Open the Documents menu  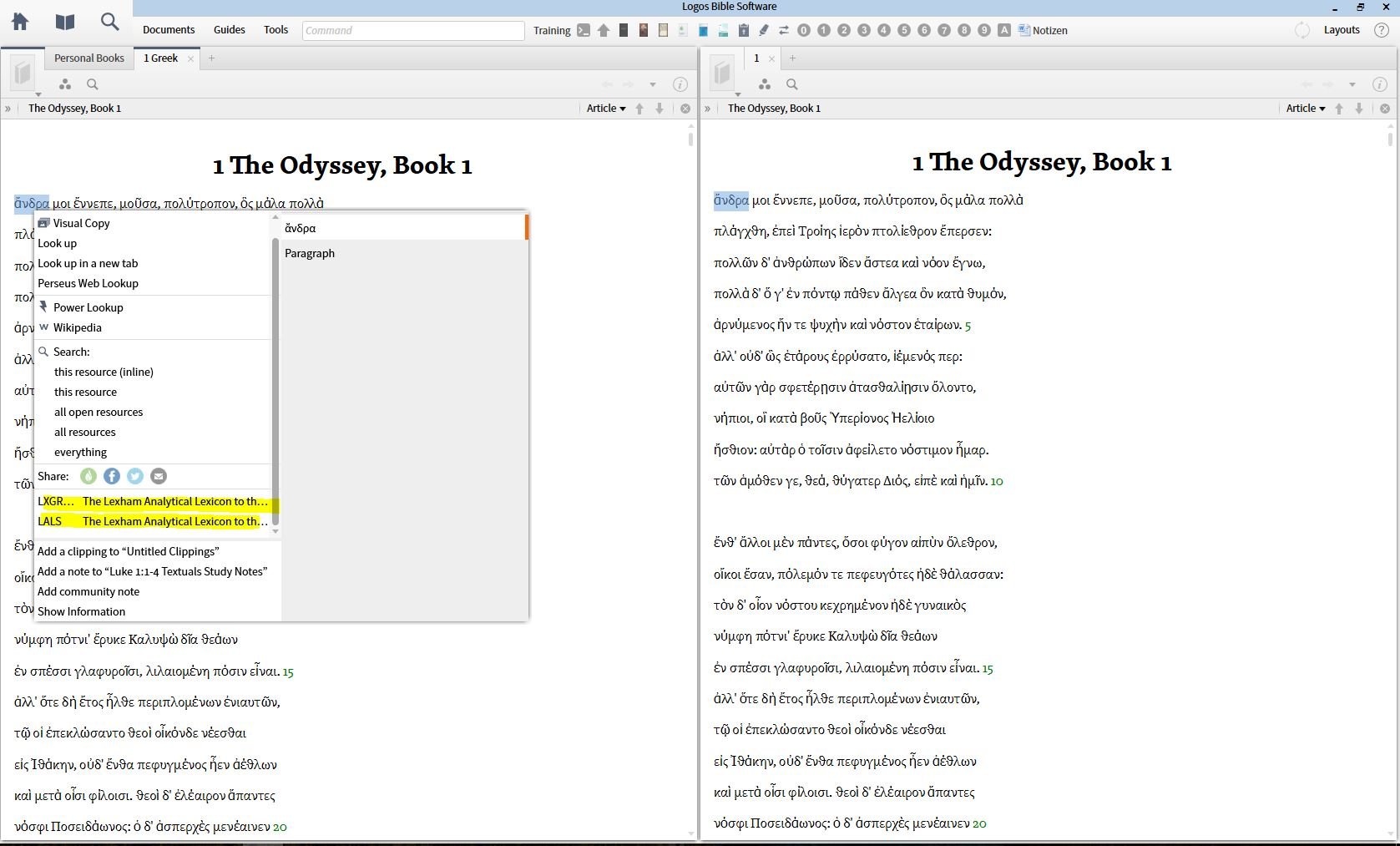(x=169, y=30)
